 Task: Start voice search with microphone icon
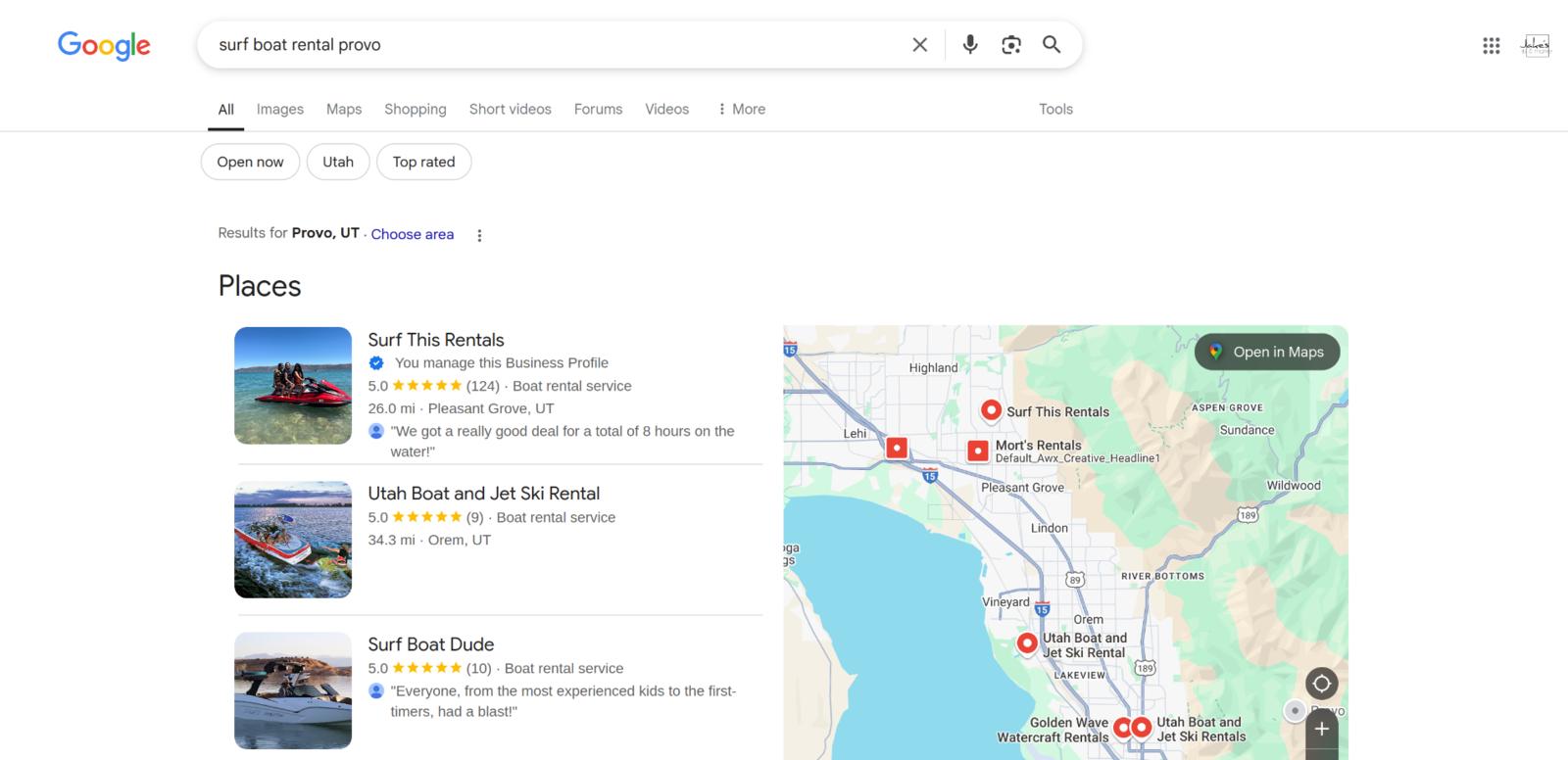(x=969, y=45)
